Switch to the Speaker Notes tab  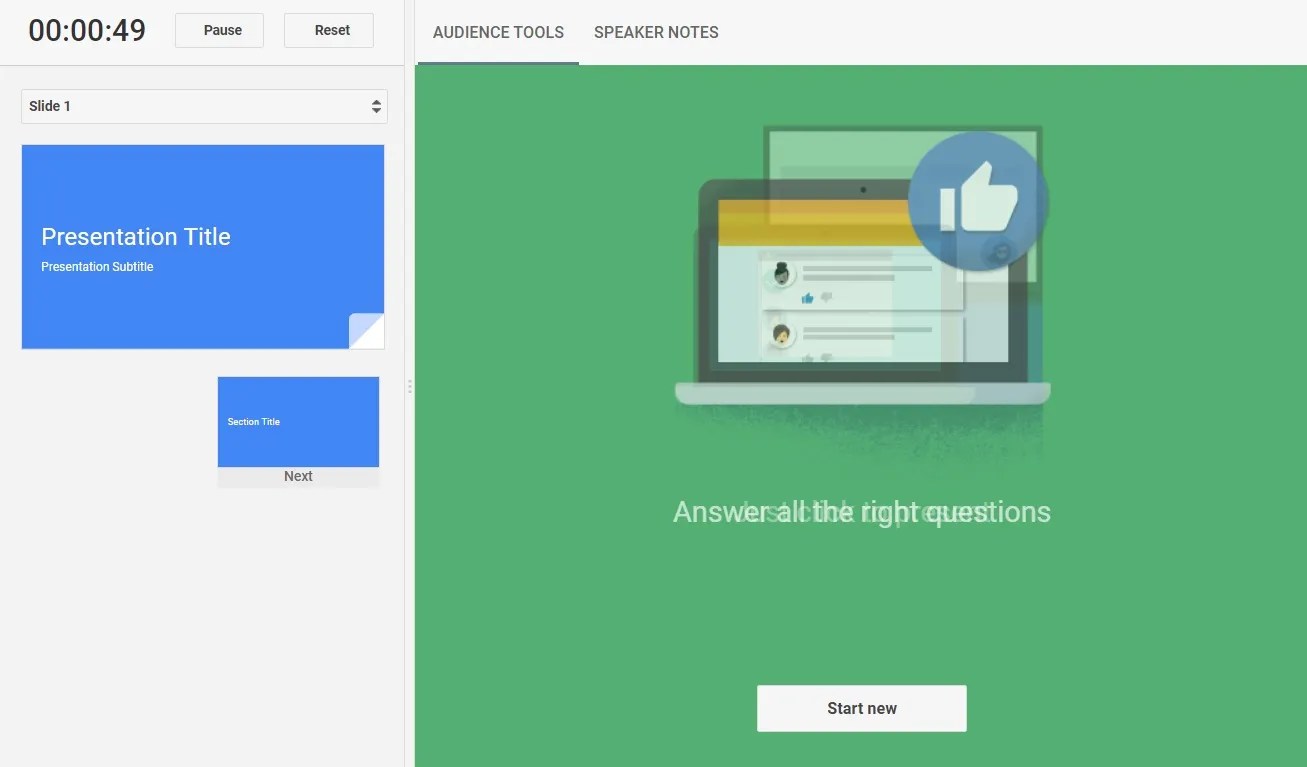tap(656, 32)
